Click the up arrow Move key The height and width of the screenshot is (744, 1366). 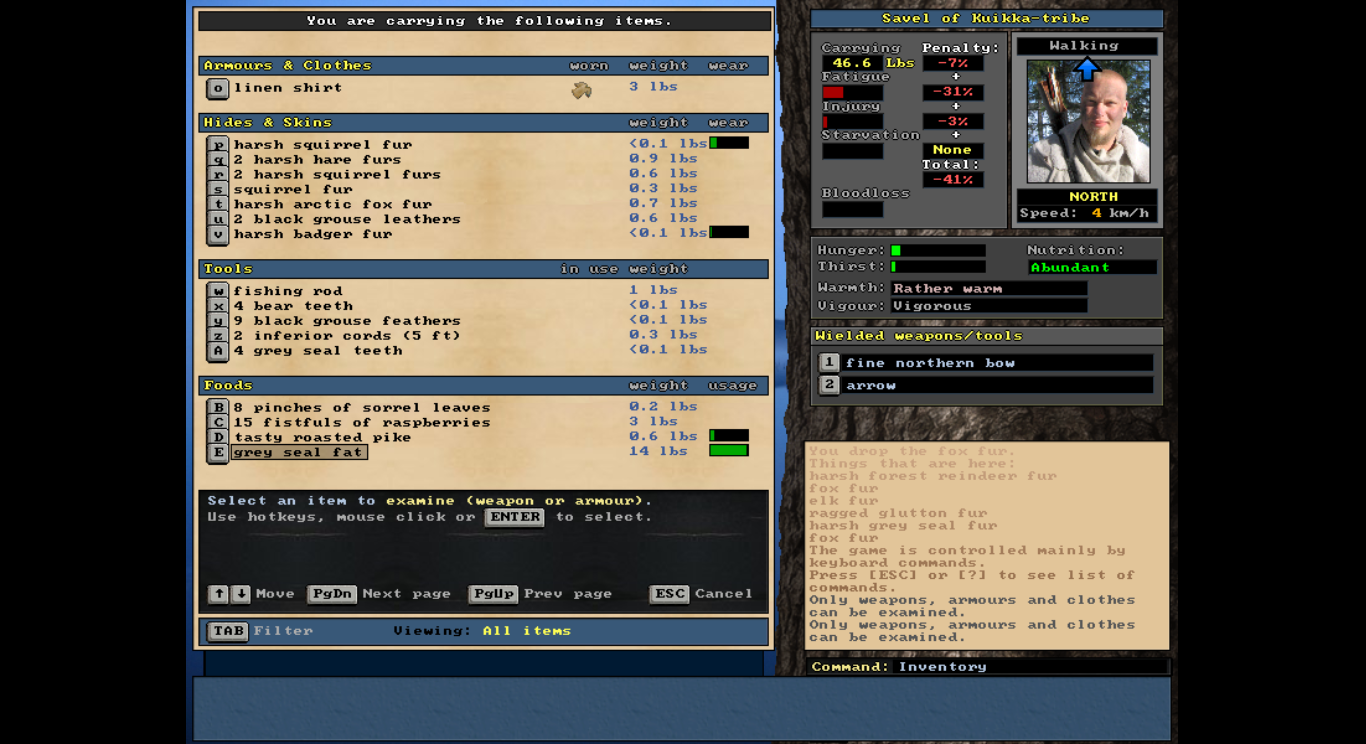(218, 594)
